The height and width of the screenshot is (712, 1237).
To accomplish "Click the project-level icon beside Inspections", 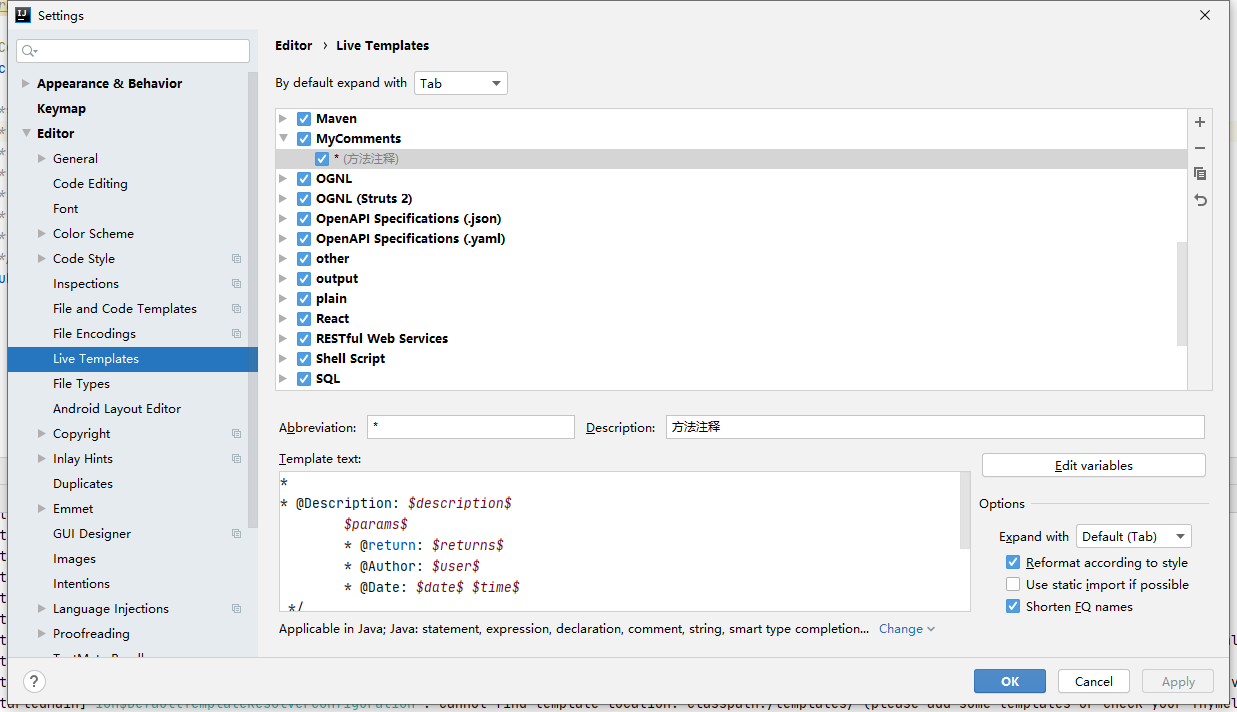I will 236,284.
